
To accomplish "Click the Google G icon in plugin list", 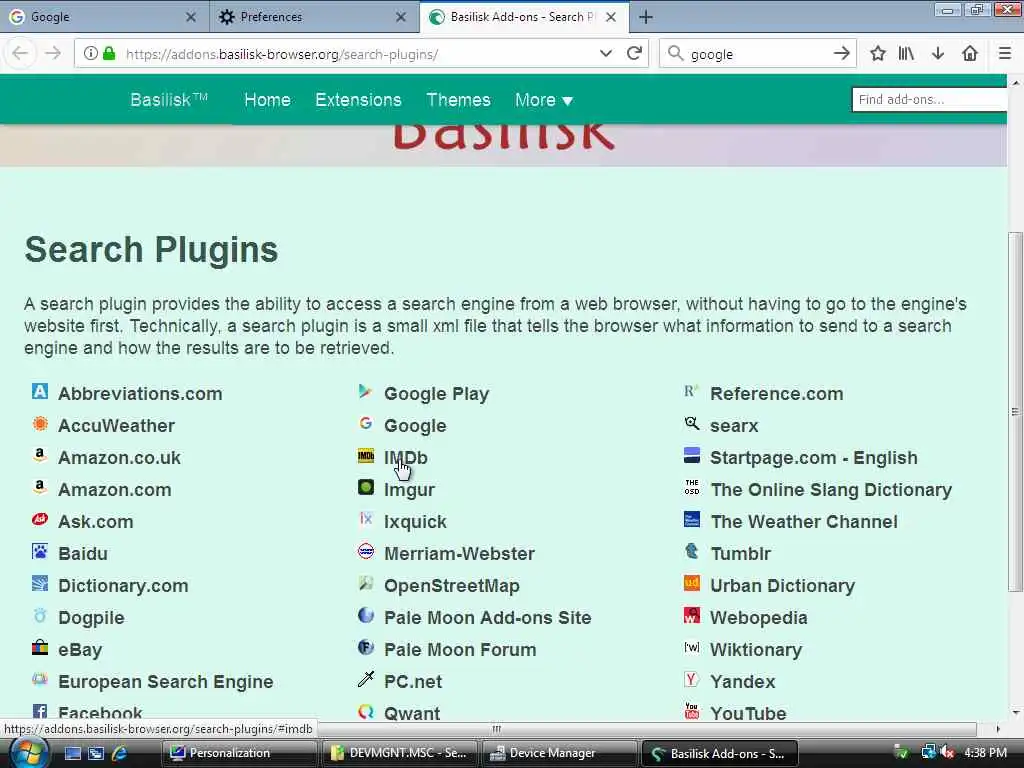I will coord(366,423).
